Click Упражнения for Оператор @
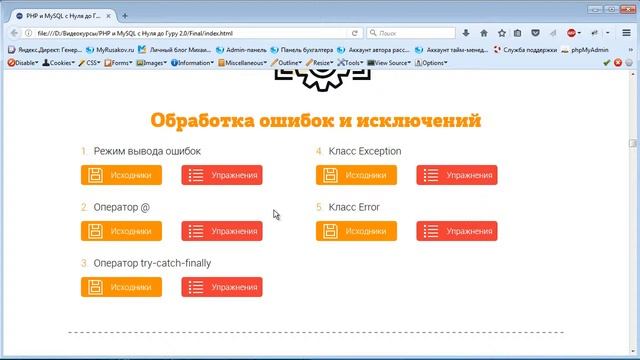 222,231
